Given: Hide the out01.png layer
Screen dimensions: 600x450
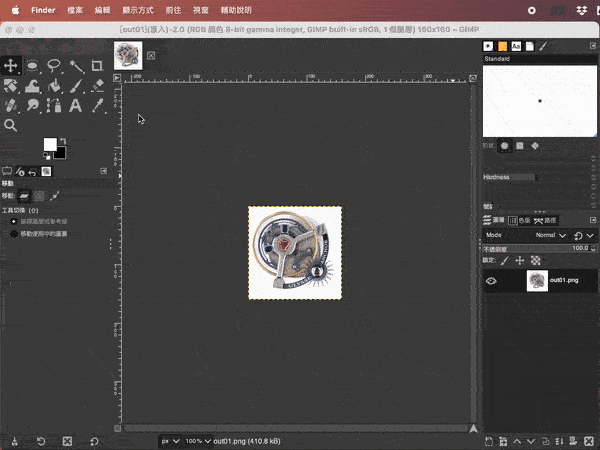Looking at the screenshot, I should [x=491, y=281].
